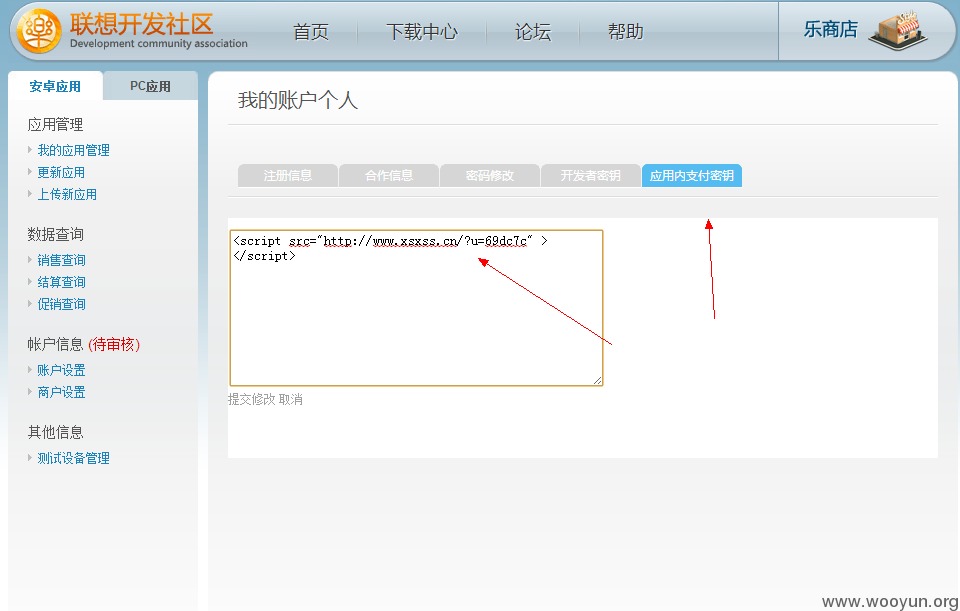Select the 密码修改 tab

(490, 176)
